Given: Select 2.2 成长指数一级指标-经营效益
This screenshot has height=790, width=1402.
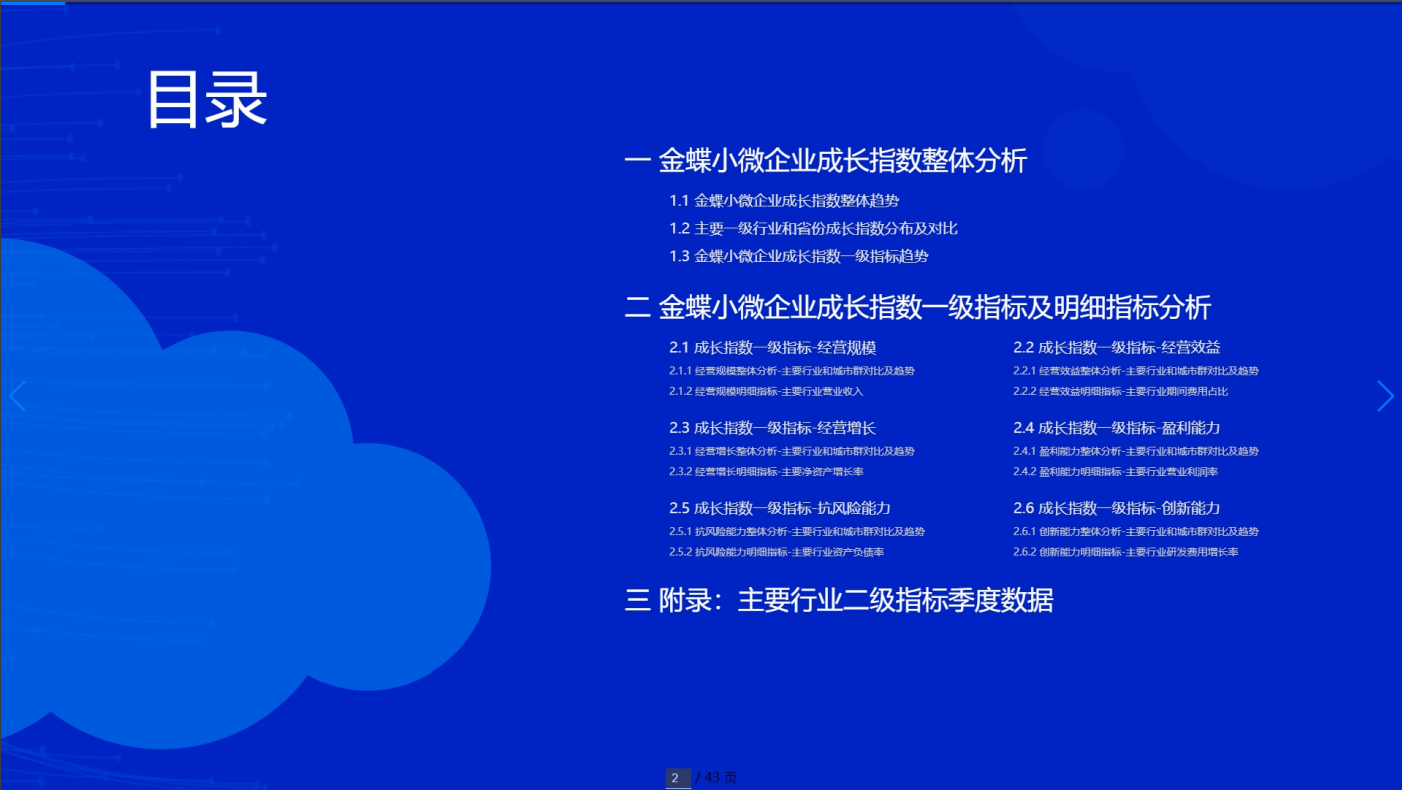Looking at the screenshot, I should (x=1117, y=348).
